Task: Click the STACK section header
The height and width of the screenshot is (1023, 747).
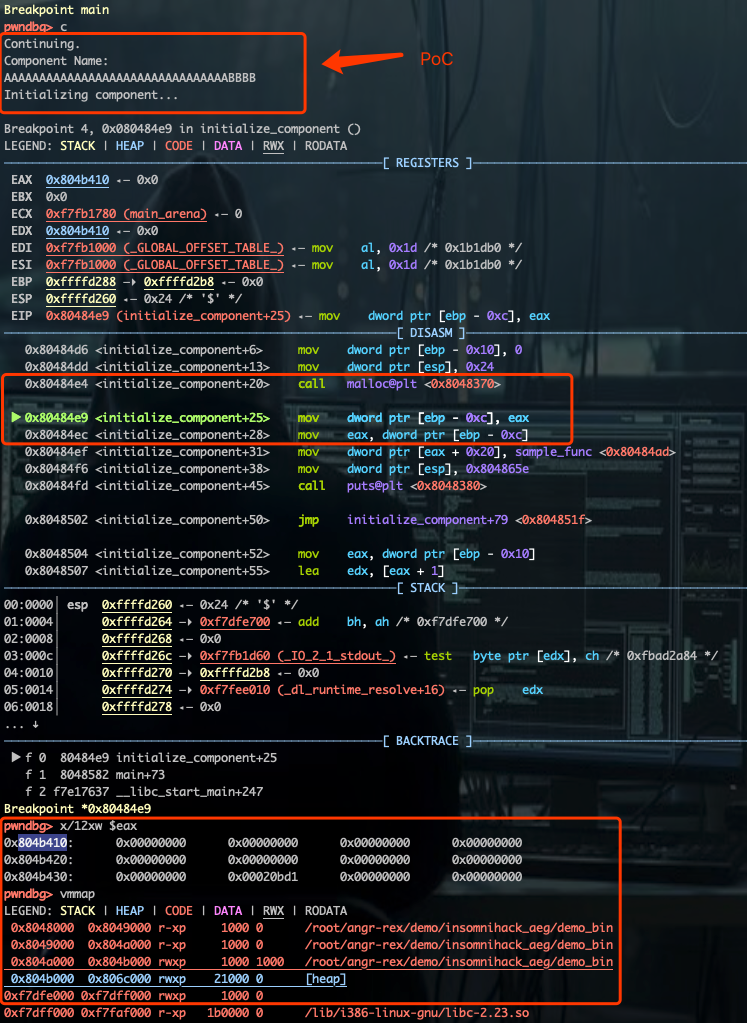Action: (x=427, y=588)
